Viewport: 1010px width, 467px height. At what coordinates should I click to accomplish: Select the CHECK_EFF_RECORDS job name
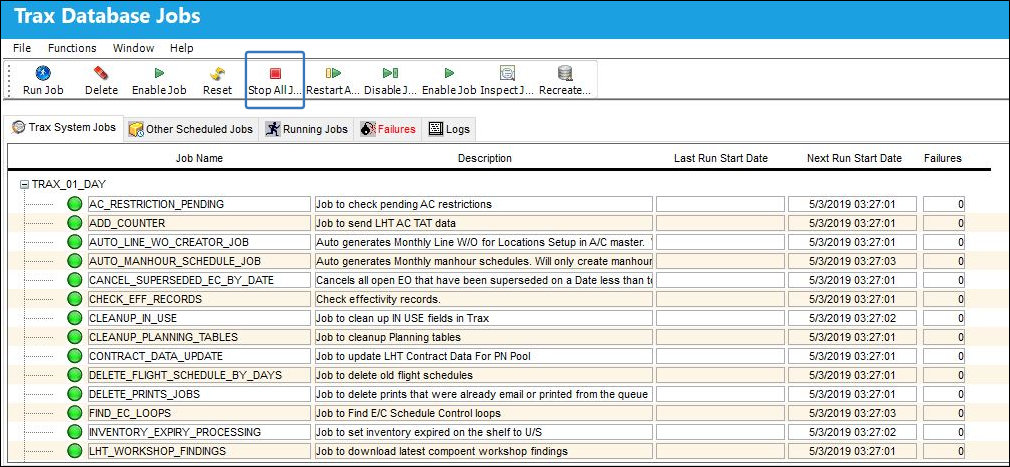[x=199, y=300]
